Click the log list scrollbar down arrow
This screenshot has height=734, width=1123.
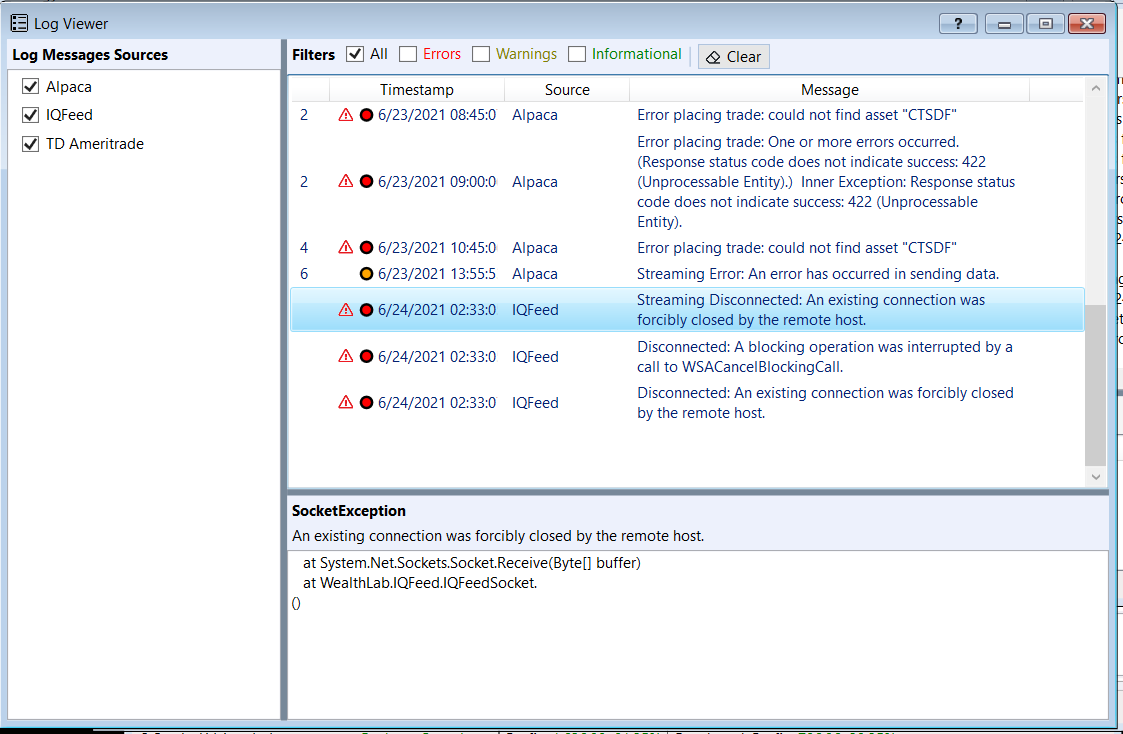click(1096, 476)
